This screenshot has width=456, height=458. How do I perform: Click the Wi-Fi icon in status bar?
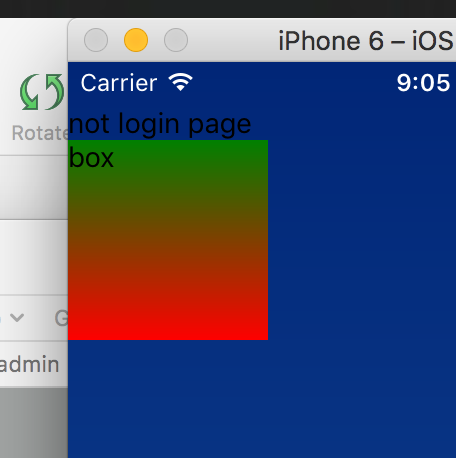tap(180, 82)
